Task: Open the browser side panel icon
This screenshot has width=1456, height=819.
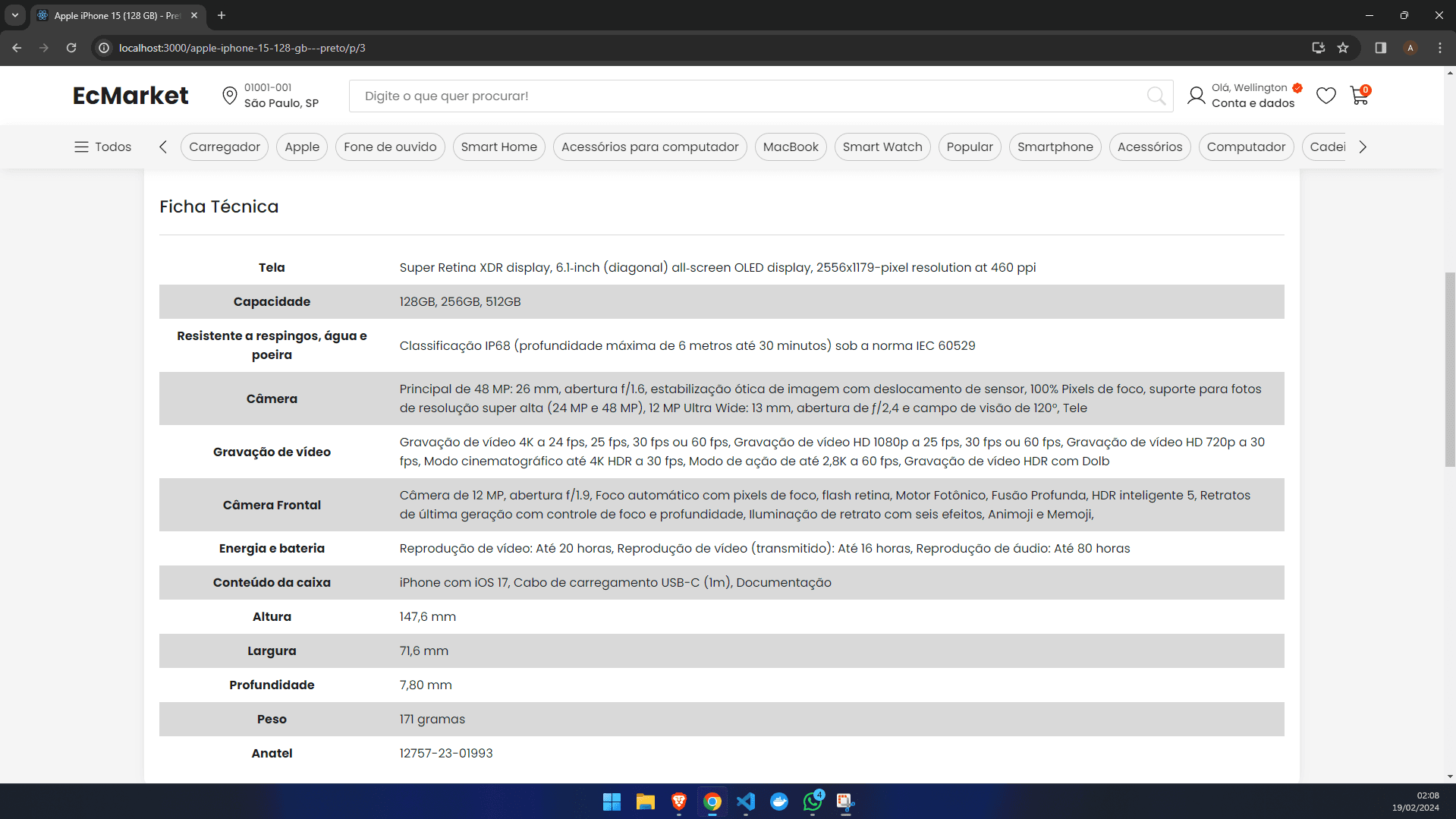Action: tap(1381, 48)
